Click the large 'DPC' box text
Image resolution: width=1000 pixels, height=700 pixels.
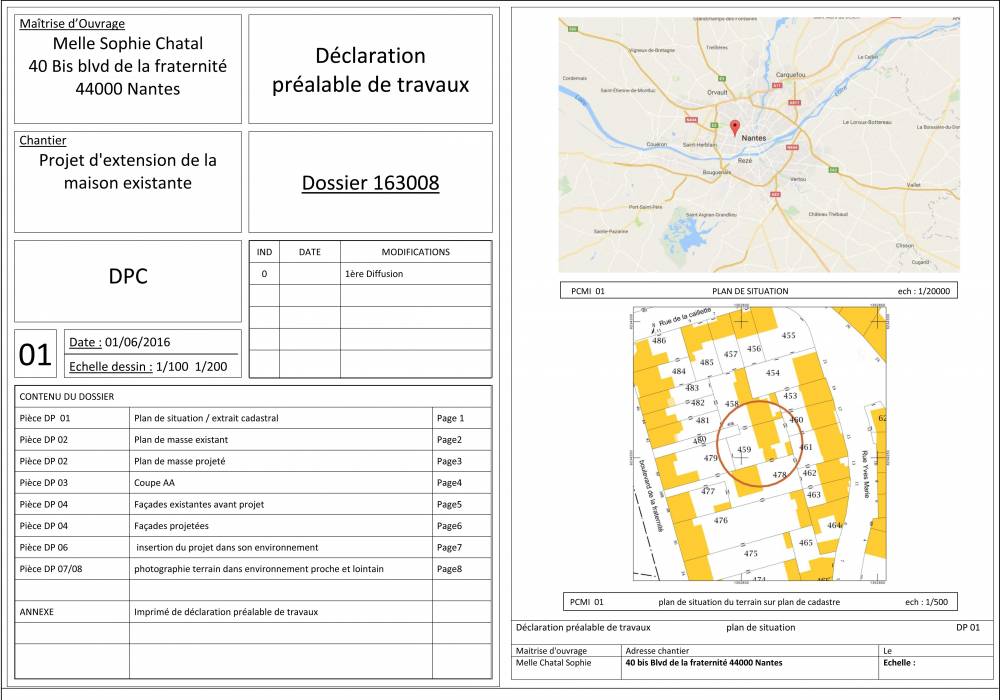(x=128, y=276)
